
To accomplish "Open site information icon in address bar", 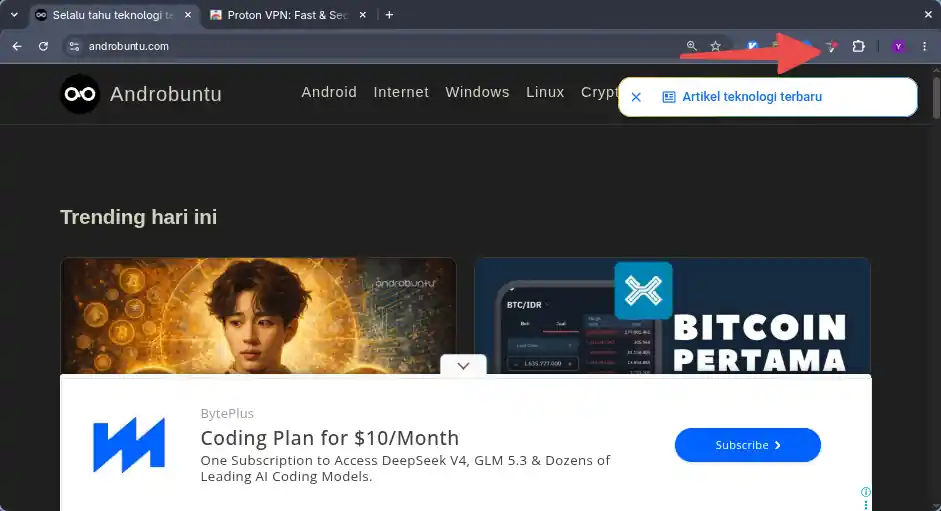I will click(x=74, y=46).
